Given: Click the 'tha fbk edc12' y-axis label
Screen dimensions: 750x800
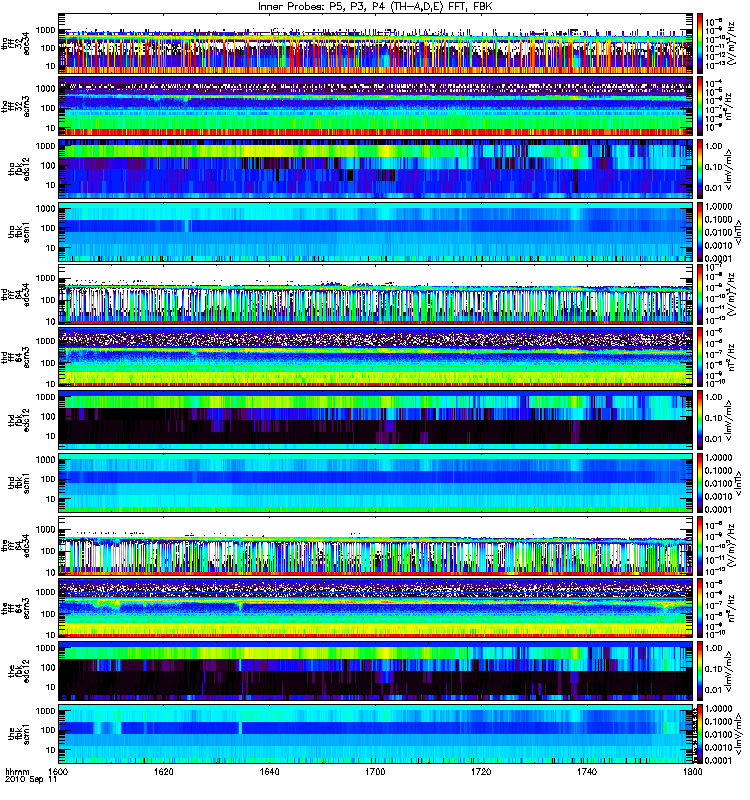Looking at the screenshot, I should (18, 169).
